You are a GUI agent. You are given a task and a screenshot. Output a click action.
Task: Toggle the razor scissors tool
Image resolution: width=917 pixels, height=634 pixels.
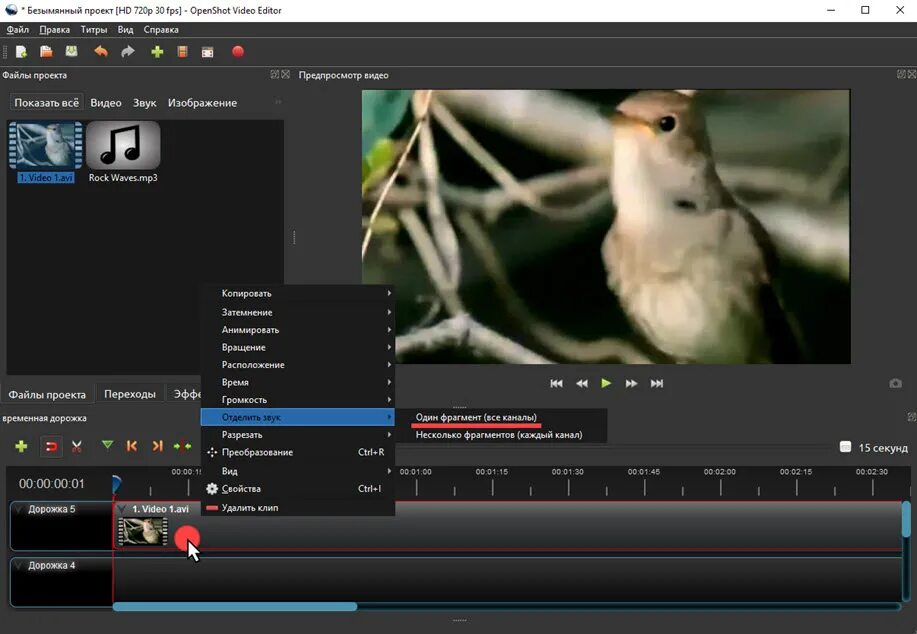(x=76, y=446)
